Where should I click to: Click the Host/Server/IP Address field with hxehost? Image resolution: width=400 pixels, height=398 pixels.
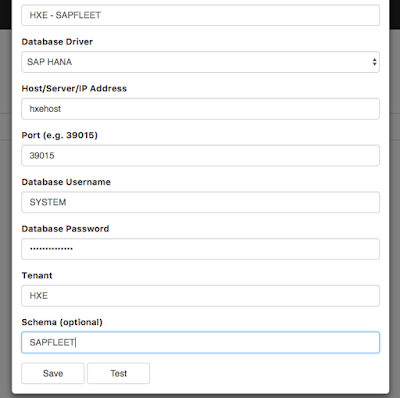tap(200, 109)
